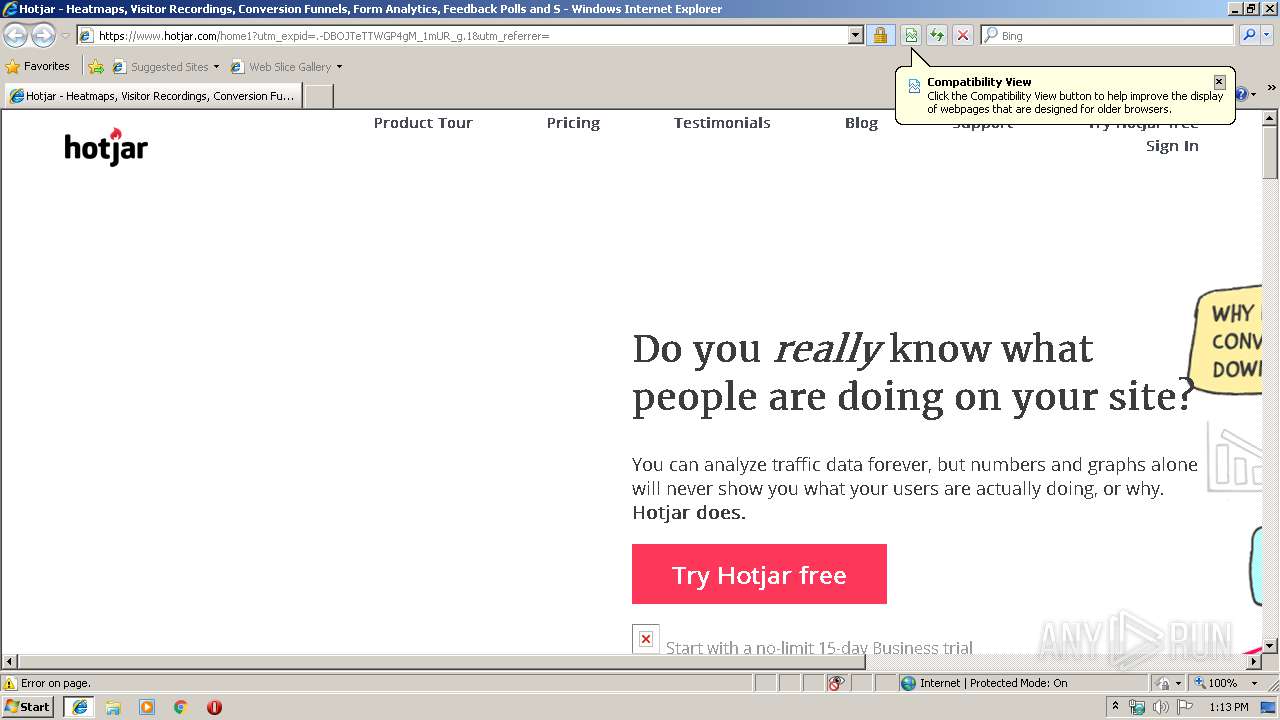
Task: Click the Internet zone globe icon
Action: point(908,683)
